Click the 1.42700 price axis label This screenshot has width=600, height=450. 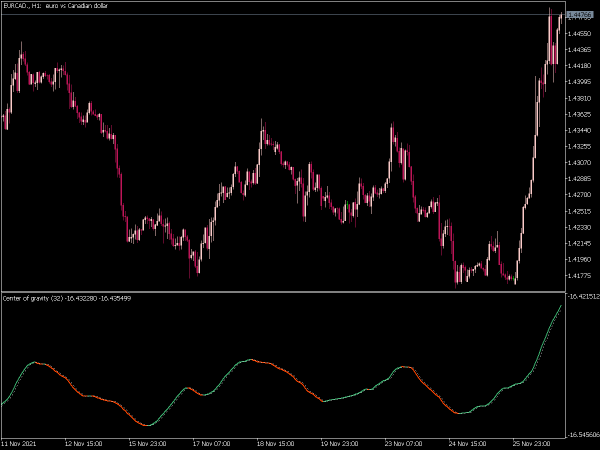(x=579, y=195)
